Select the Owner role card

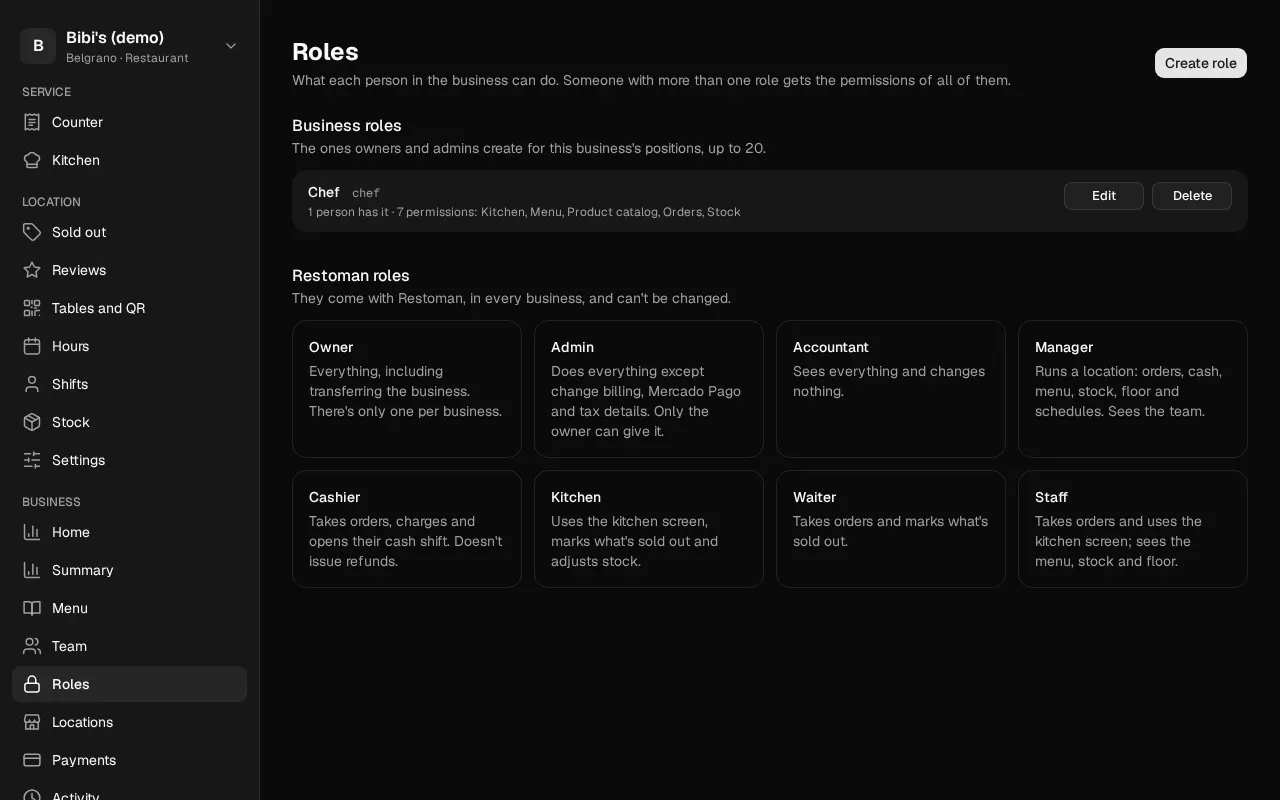pos(407,389)
